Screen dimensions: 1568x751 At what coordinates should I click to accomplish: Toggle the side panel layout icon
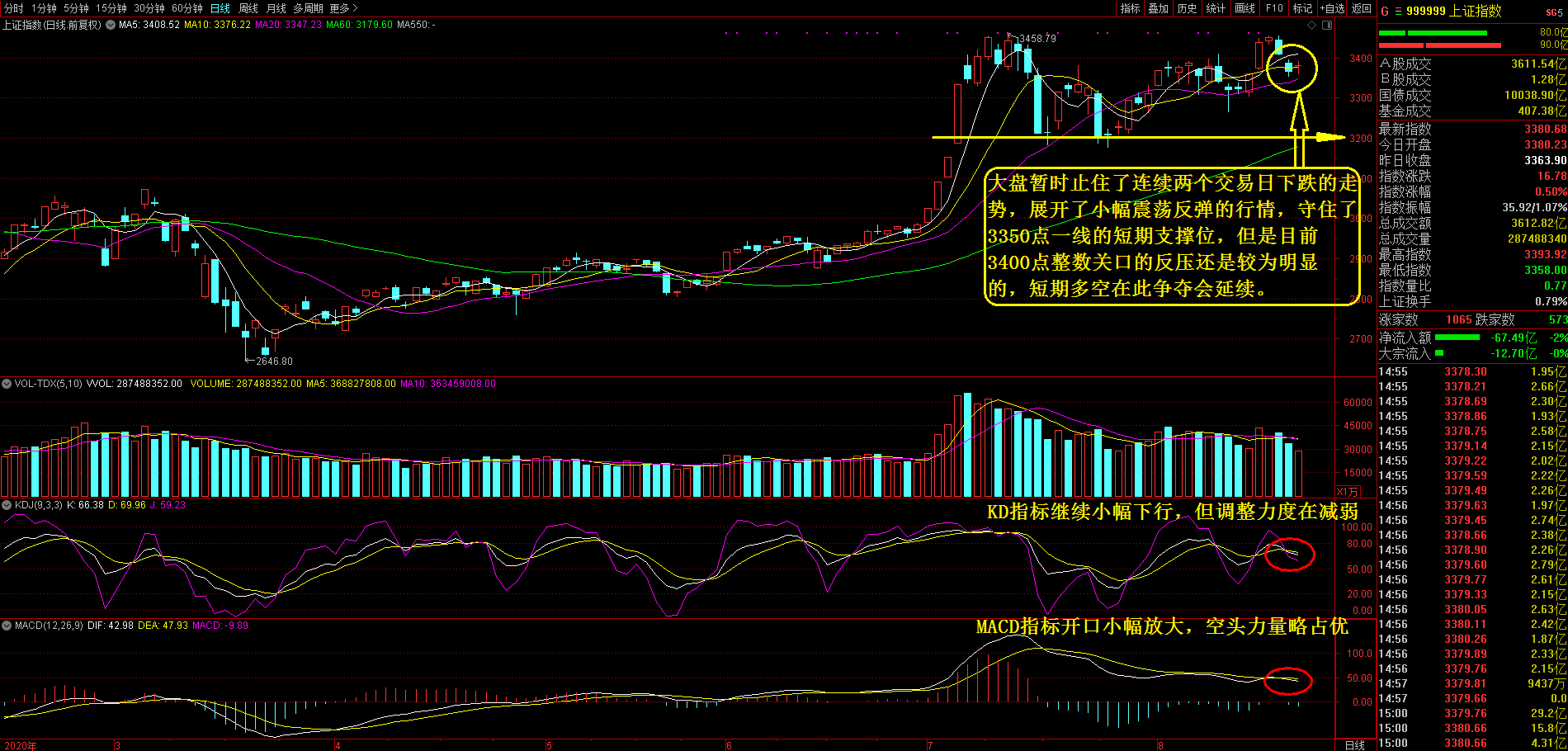(1327, 25)
